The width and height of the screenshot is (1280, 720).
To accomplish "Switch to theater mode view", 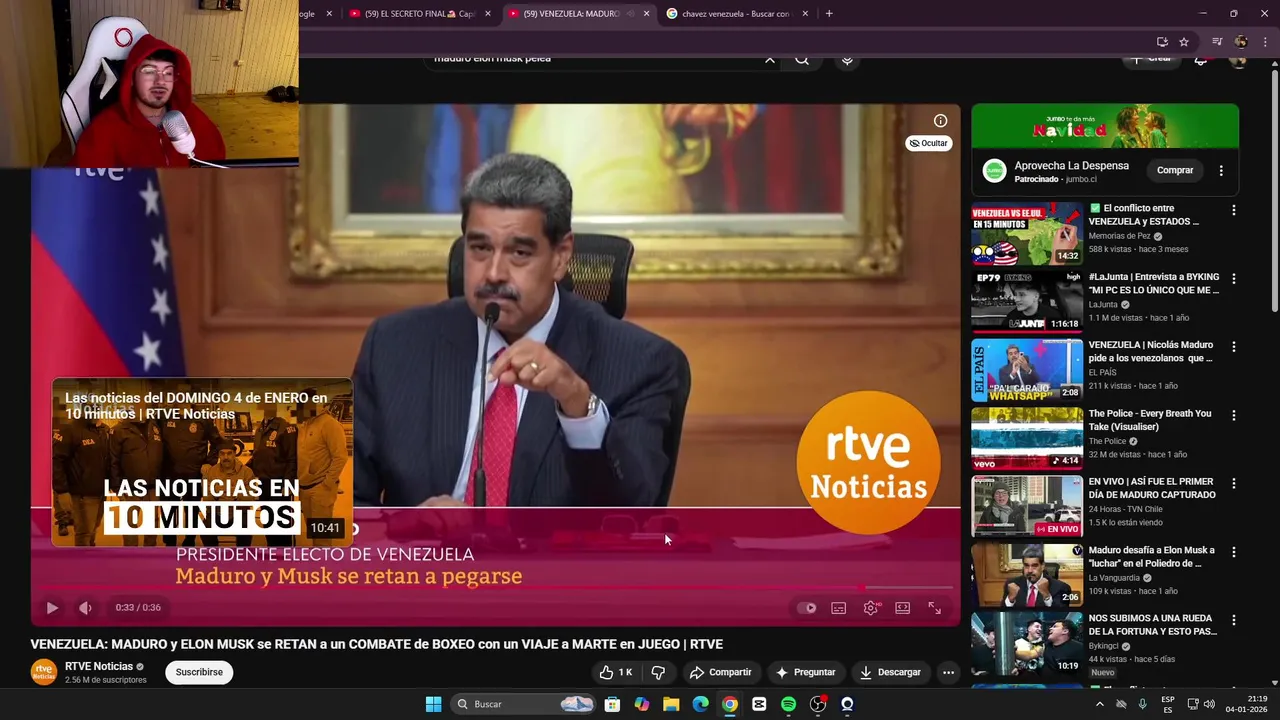I will click(x=903, y=608).
